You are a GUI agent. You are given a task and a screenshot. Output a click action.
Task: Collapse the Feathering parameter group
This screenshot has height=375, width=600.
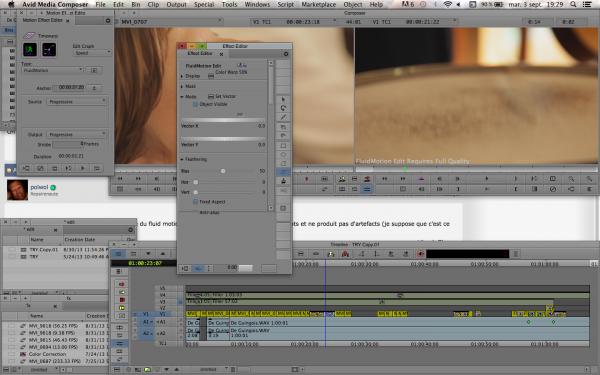pos(182,159)
